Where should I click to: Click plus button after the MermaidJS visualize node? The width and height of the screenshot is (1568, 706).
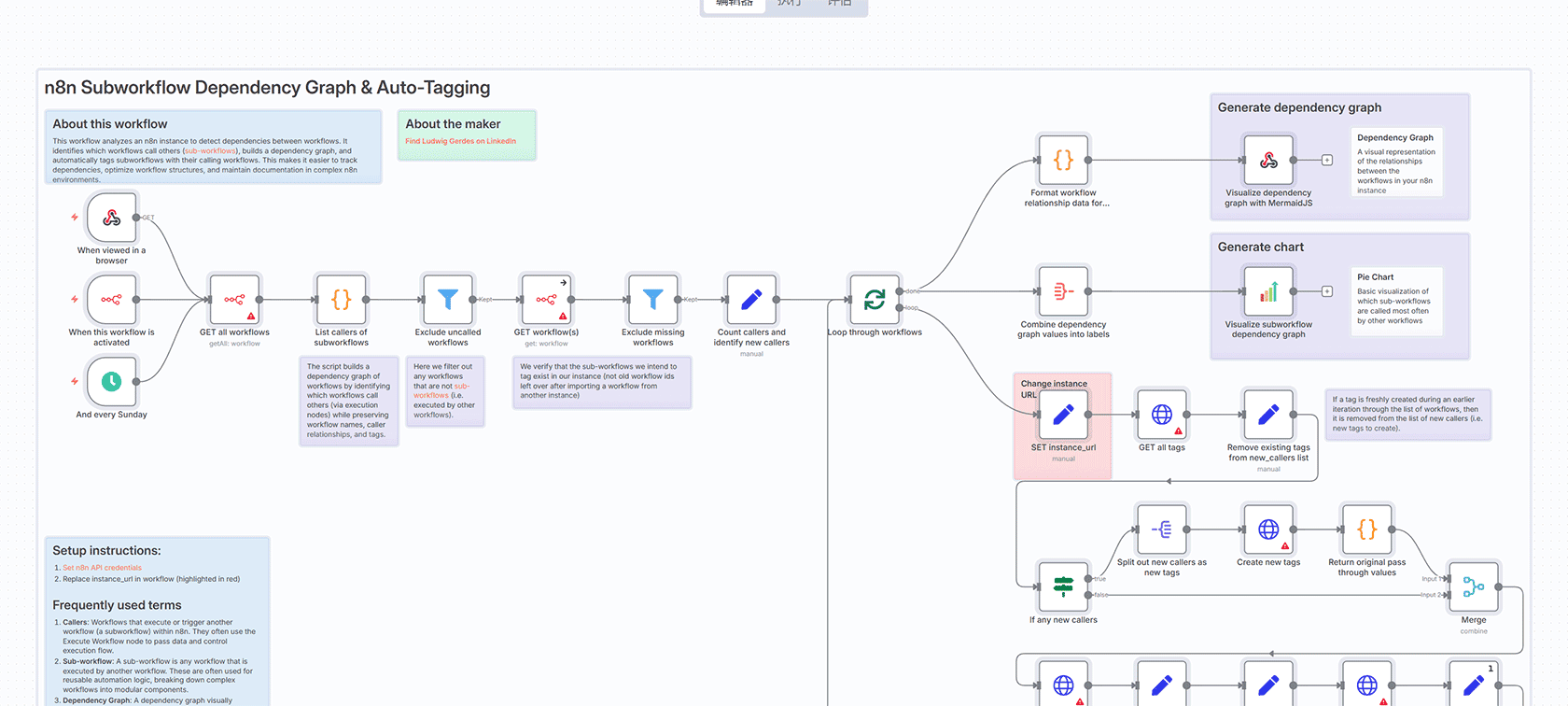(x=1327, y=161)
